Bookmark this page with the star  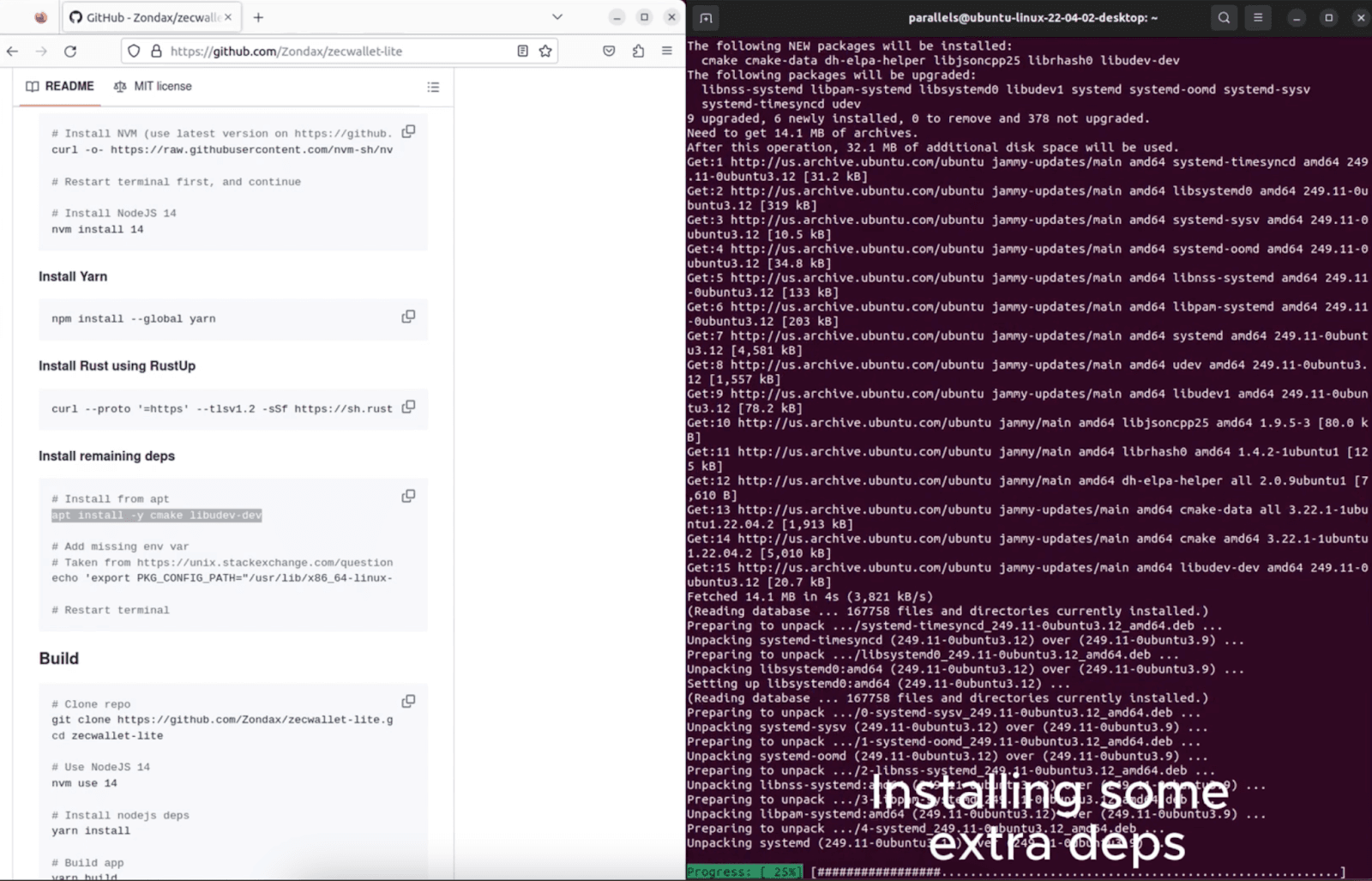point(545,51)
